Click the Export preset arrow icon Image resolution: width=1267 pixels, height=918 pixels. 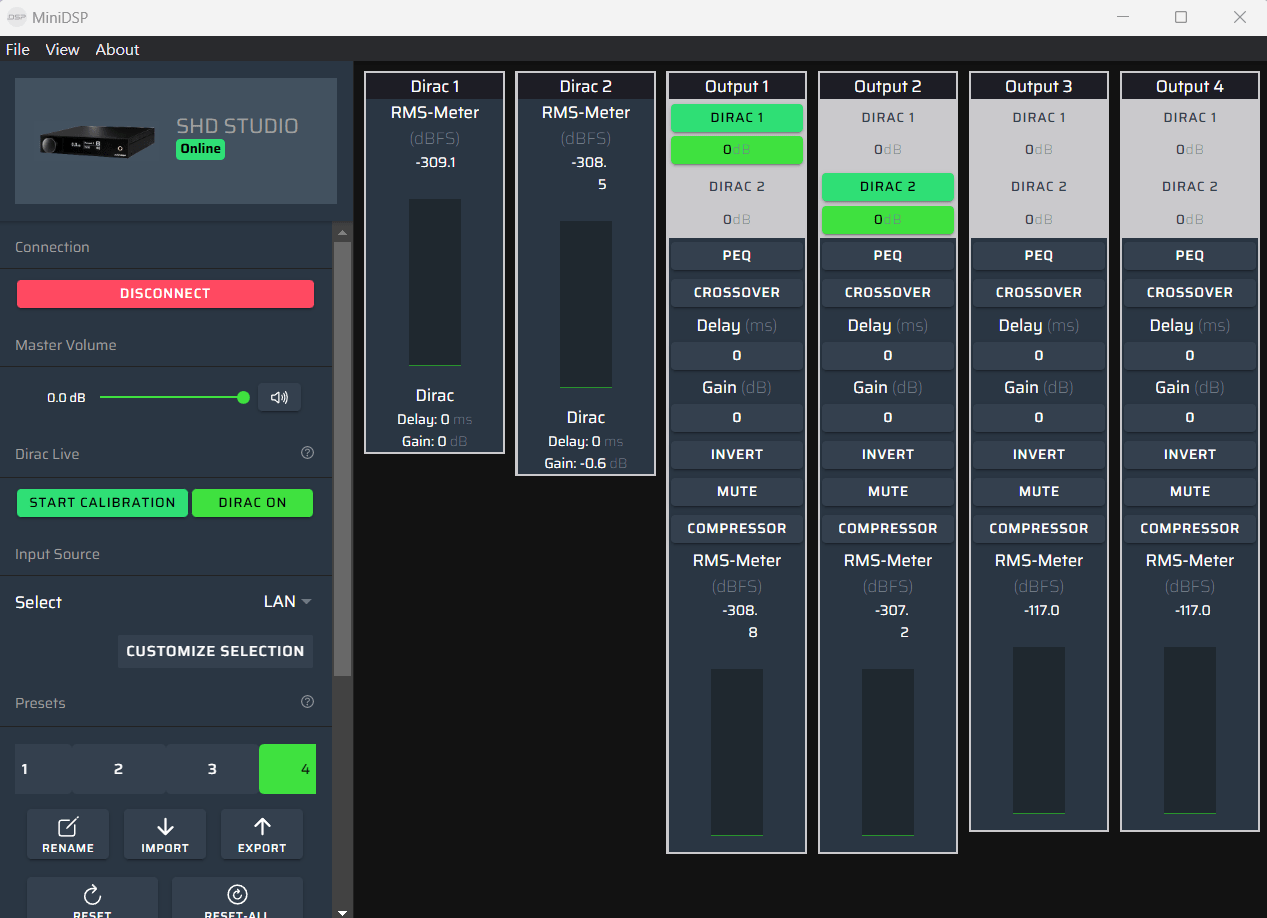(262, 834)
